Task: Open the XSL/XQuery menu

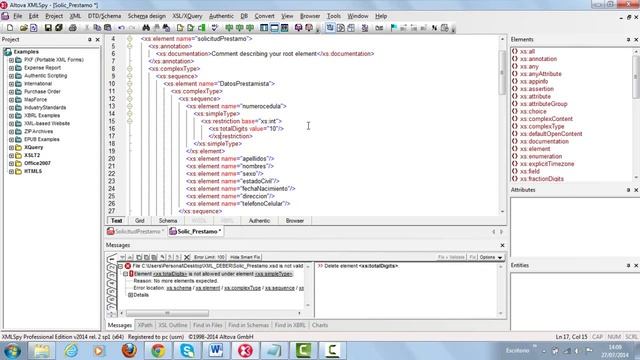Action: (x=187, y=16)
